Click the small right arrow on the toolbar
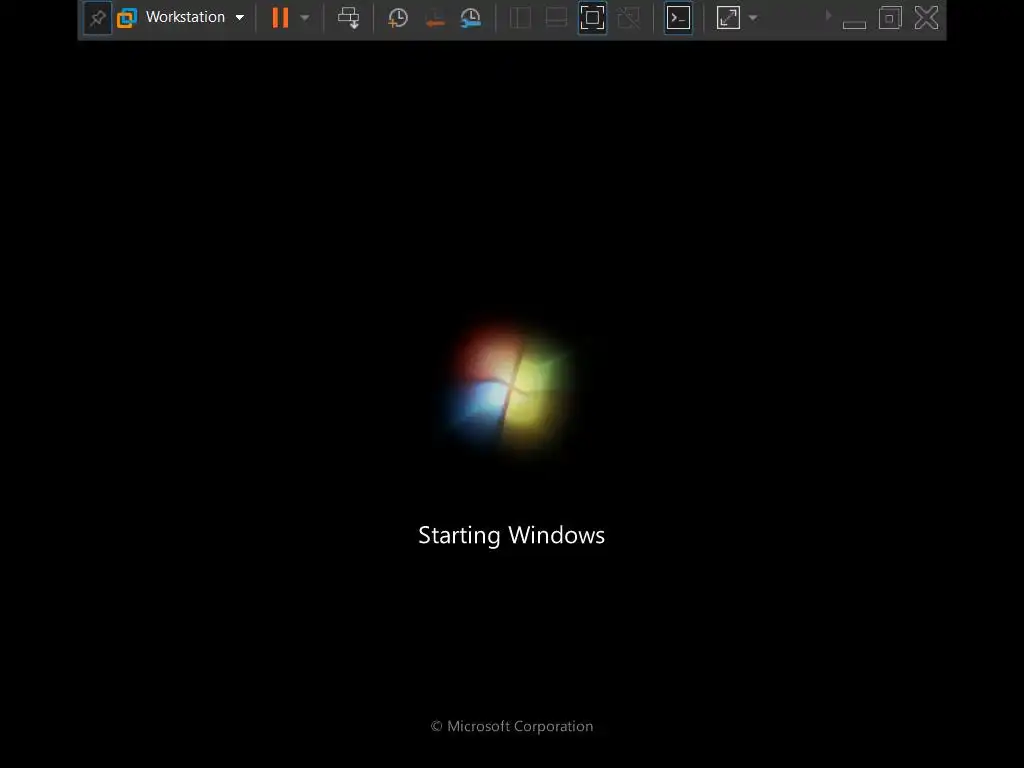This screenshot has height=768, width=1024. tap(829, 15)
